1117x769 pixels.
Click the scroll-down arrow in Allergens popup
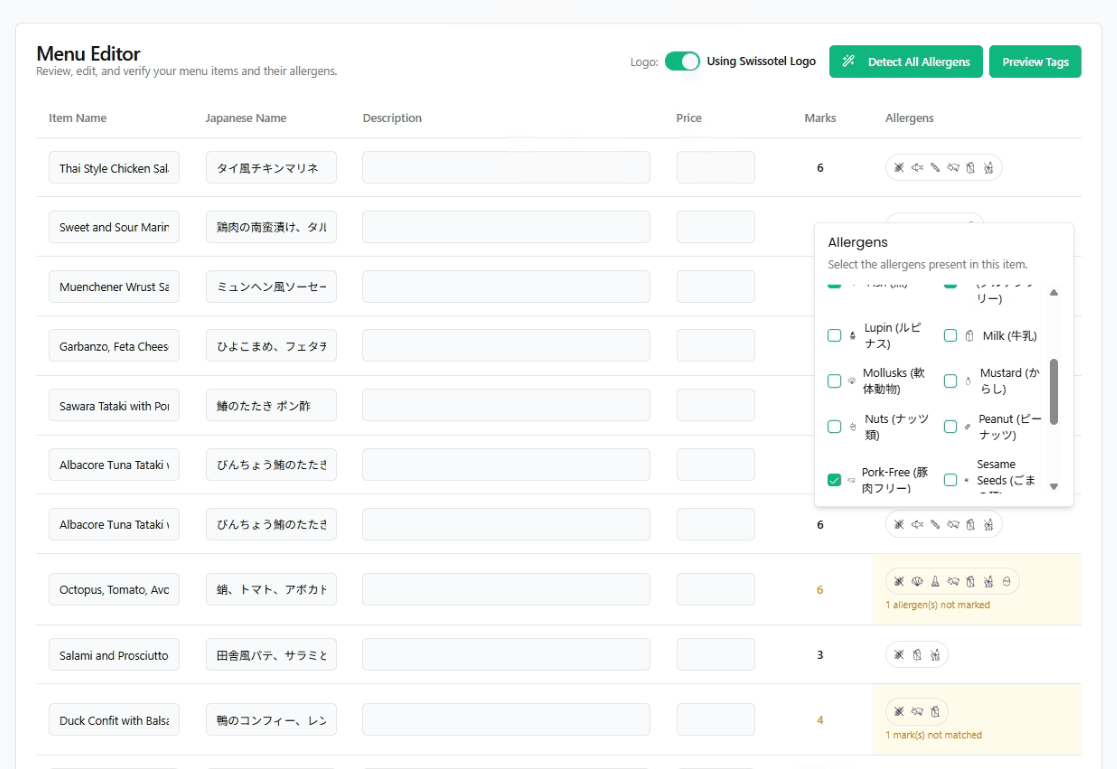click(x=1054, y=487)
